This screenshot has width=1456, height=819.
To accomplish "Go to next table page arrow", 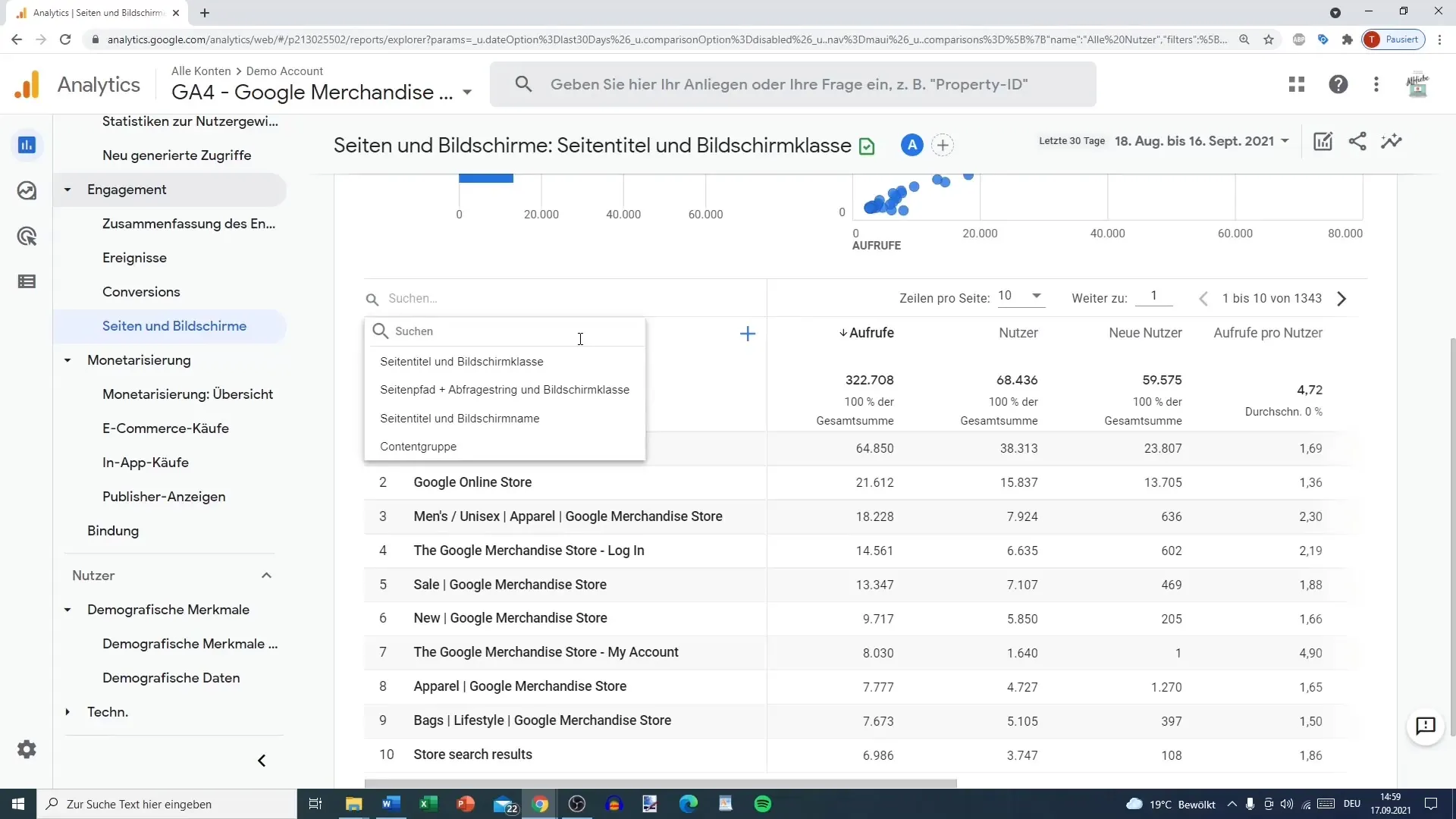I will (x=1341, y=299).
